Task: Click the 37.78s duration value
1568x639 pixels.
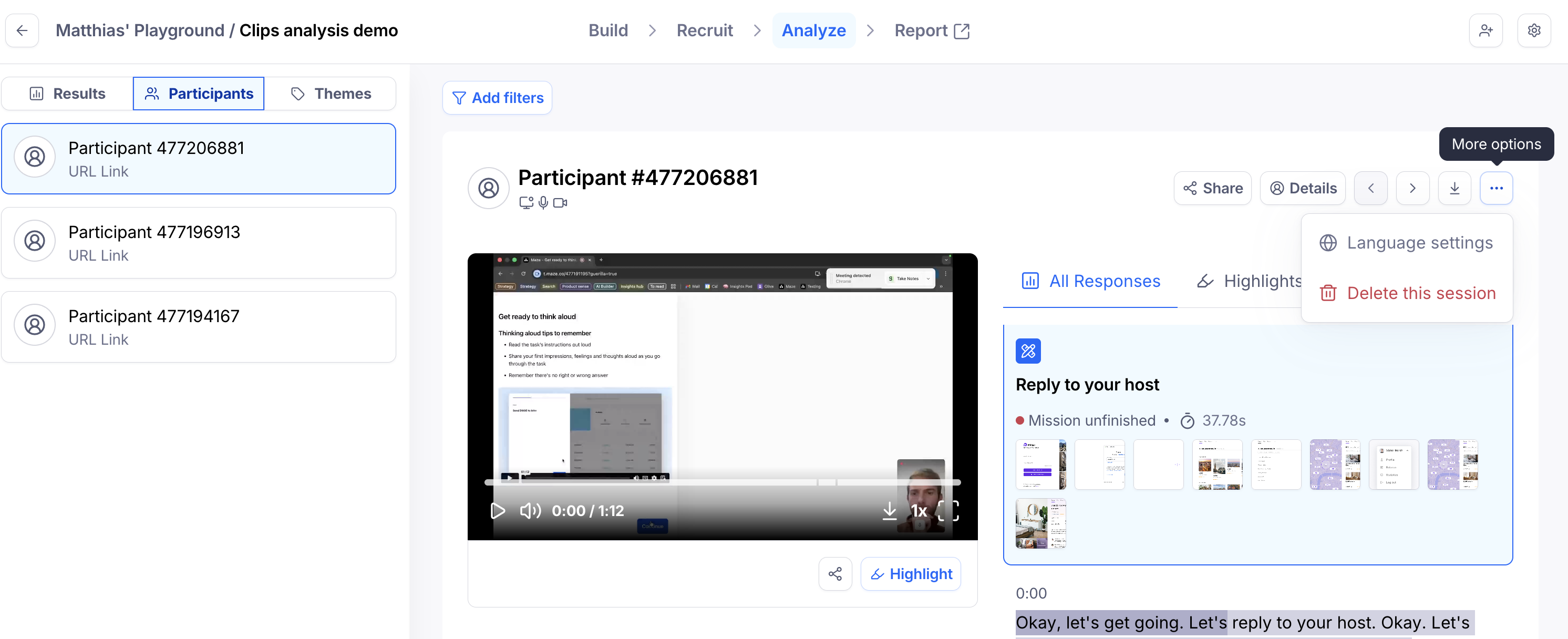Action: pyautogui.click(x=1223, y=420)
